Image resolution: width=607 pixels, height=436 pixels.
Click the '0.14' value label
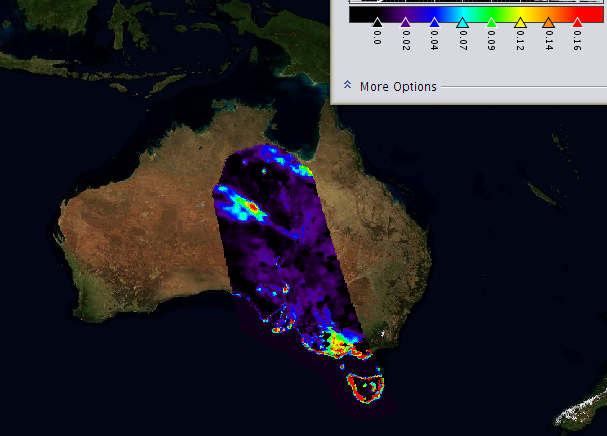click(x=549, y=40)
